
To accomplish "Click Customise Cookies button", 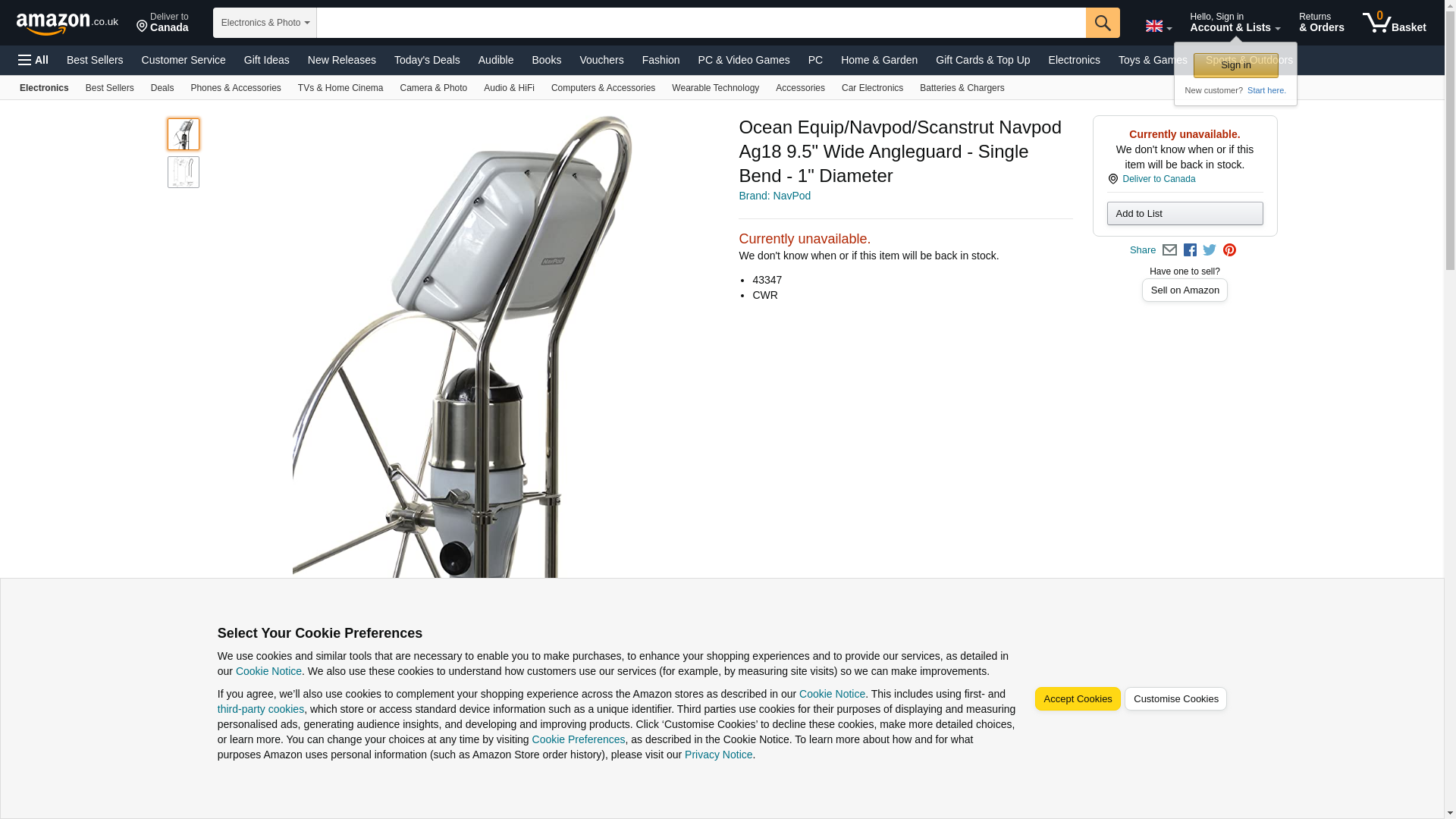I will click(1175, 699).
